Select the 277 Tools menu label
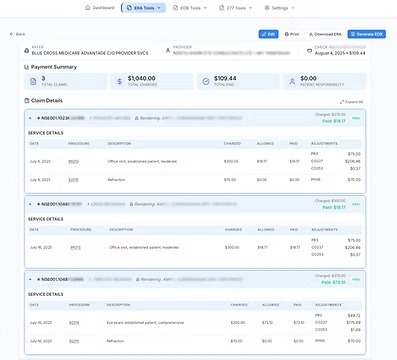397x360 pixels. (236, 8)
